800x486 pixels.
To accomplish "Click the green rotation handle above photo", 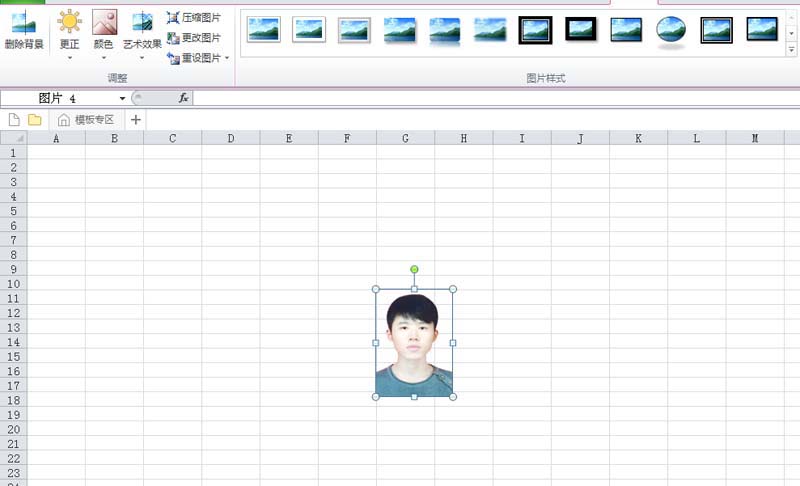I will pos(414,269).
